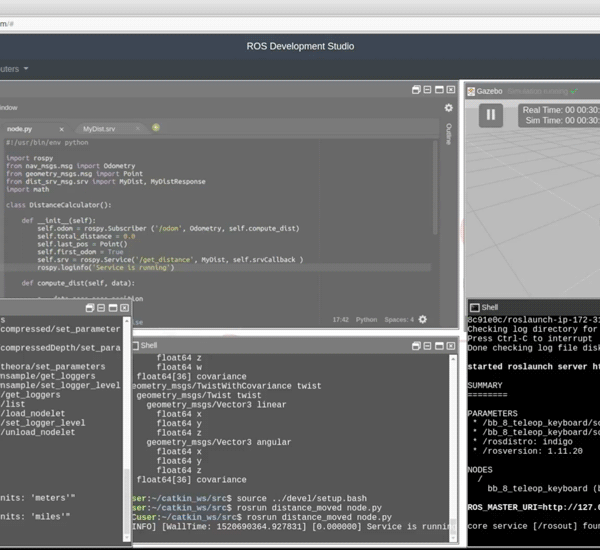Close the middle Shell window
The height and width of the screenshot is (550, 600).
click(x=451, y=346)
